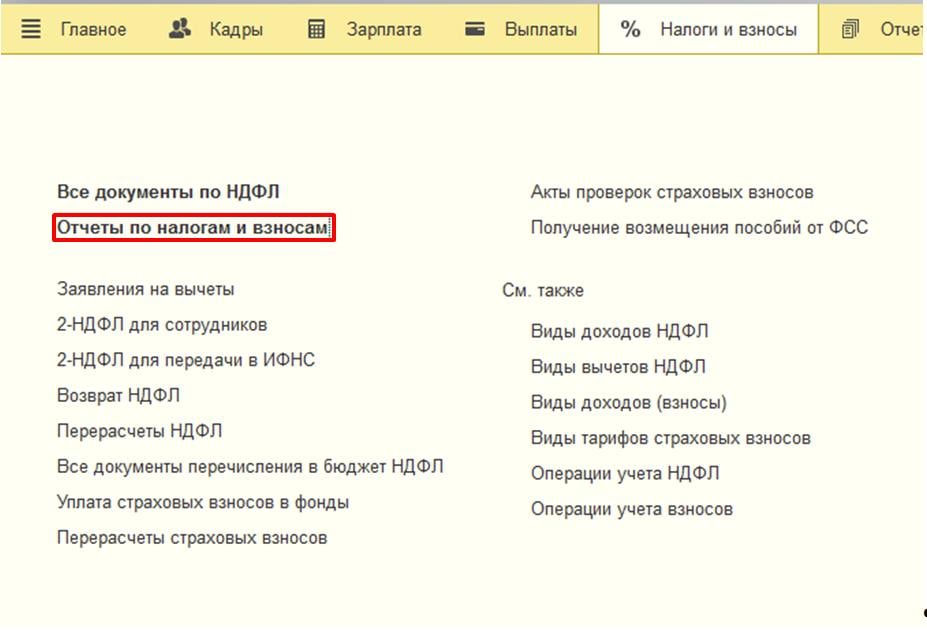Click the calculator icon for Зарплата
Screen dimensions: 927x636
pos(317,29)
